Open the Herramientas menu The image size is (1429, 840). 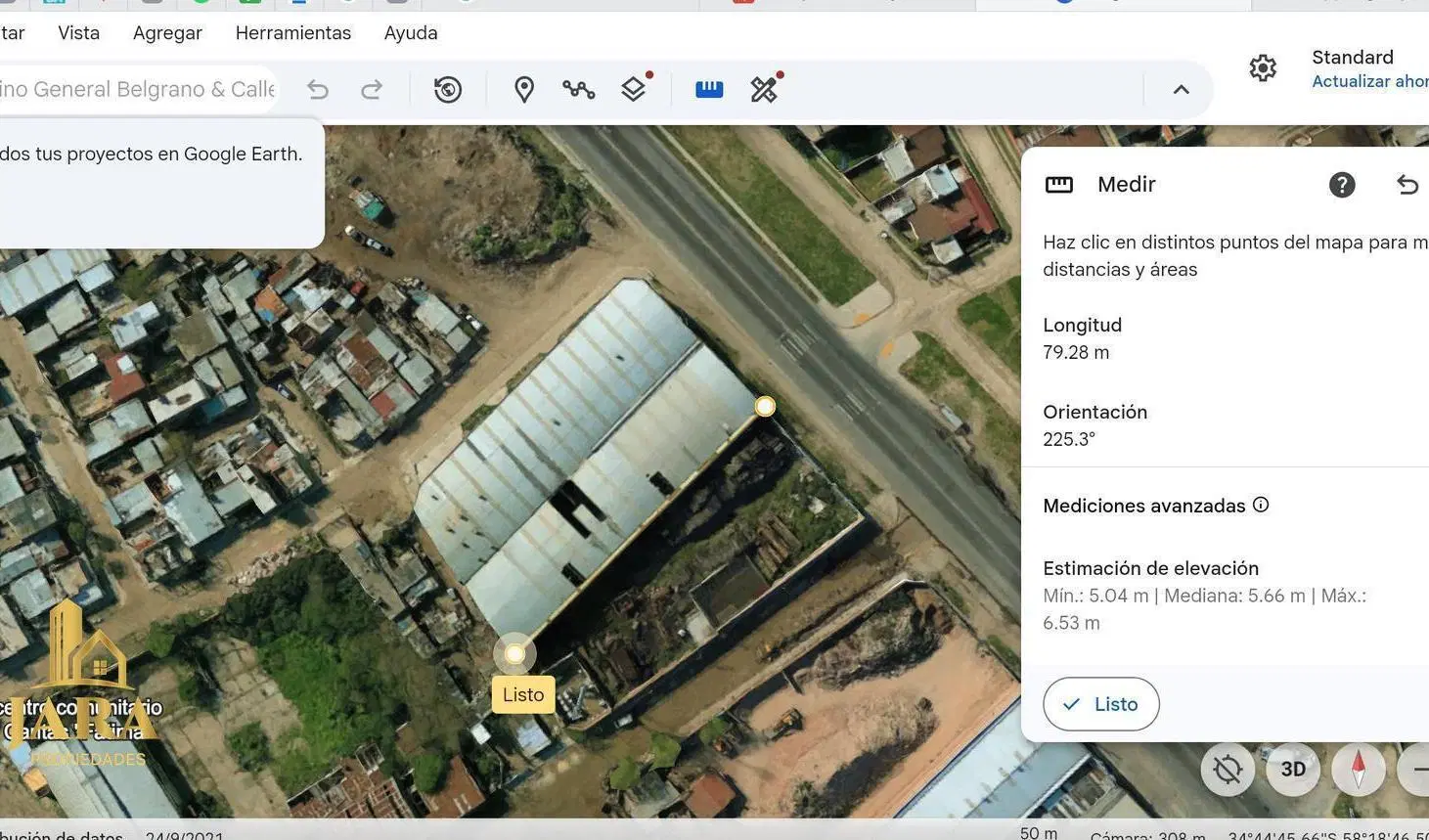[293, 33]
